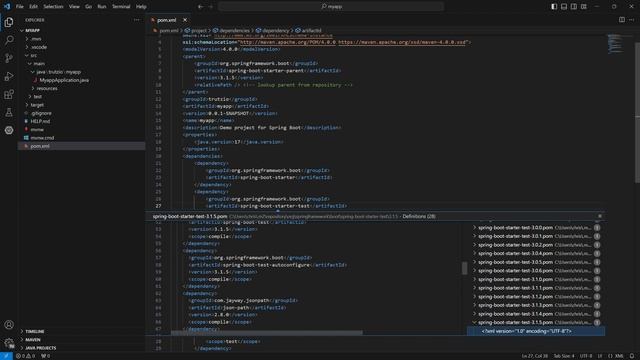Open MyappApplication.java in Explorer

(x=64, y=80)
